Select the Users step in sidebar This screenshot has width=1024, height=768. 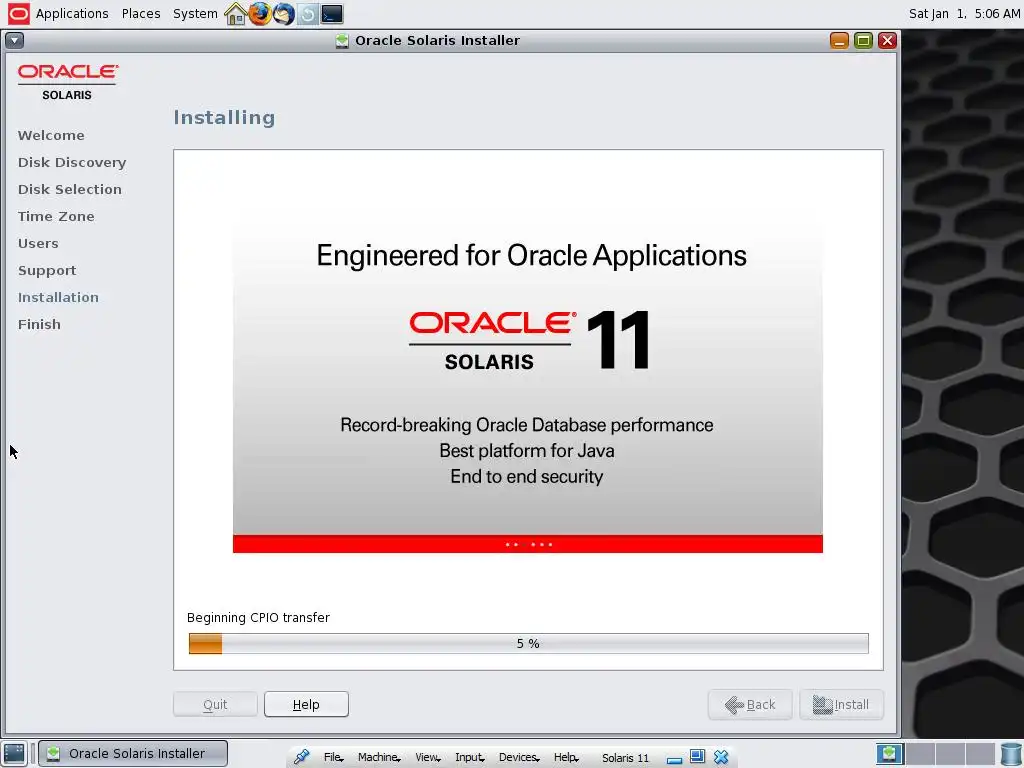point(38,244)
